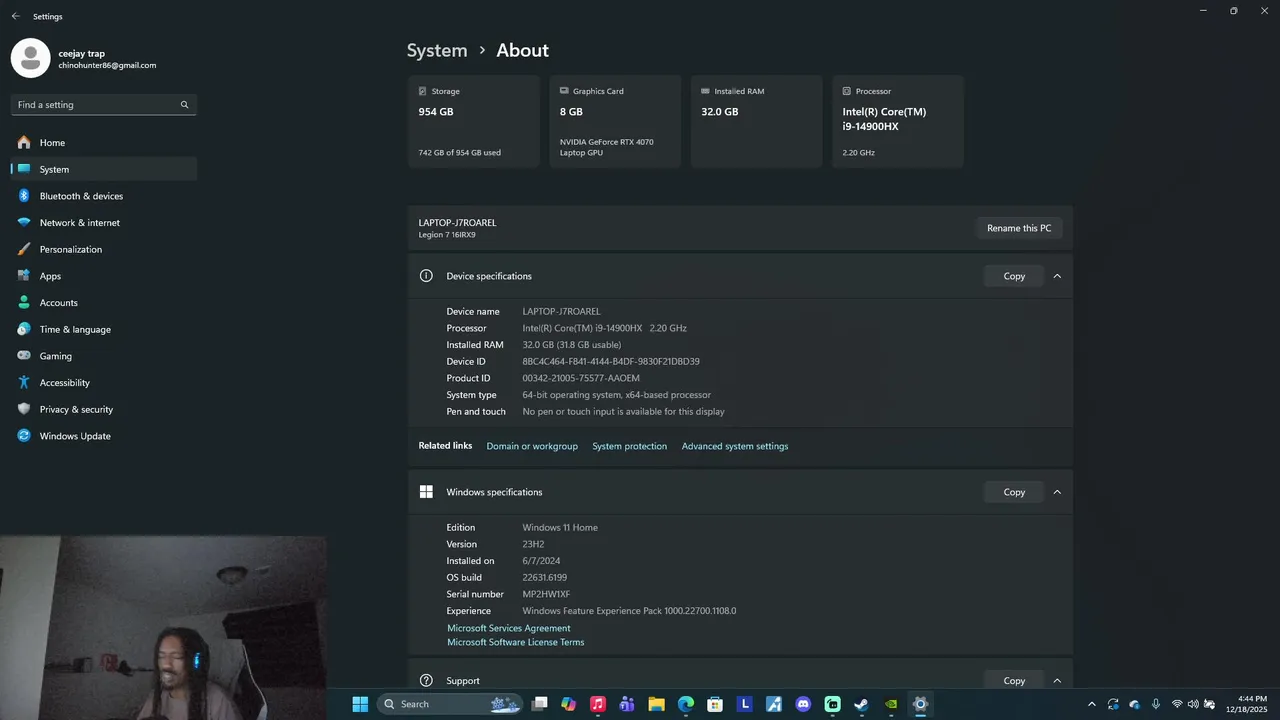Open the Graphics Card 8 GB card
This screenshot has height=720, width=1280.
(x=615, y=121)
